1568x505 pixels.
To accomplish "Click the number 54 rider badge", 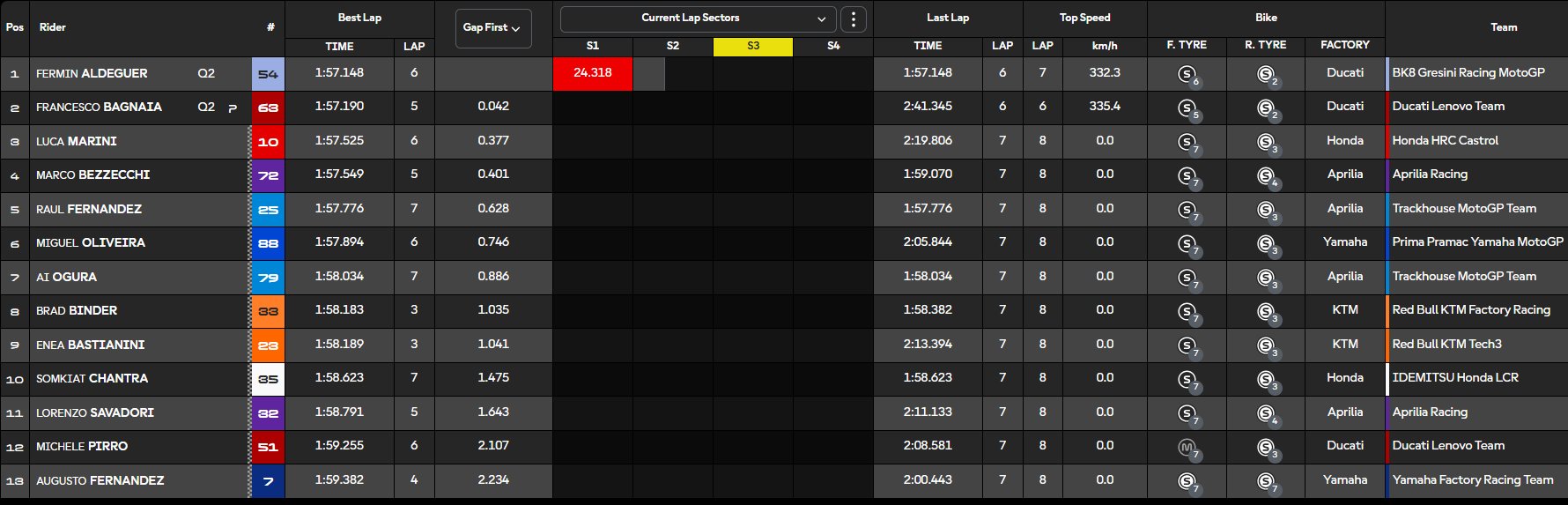I will click(x=268, y=74).
